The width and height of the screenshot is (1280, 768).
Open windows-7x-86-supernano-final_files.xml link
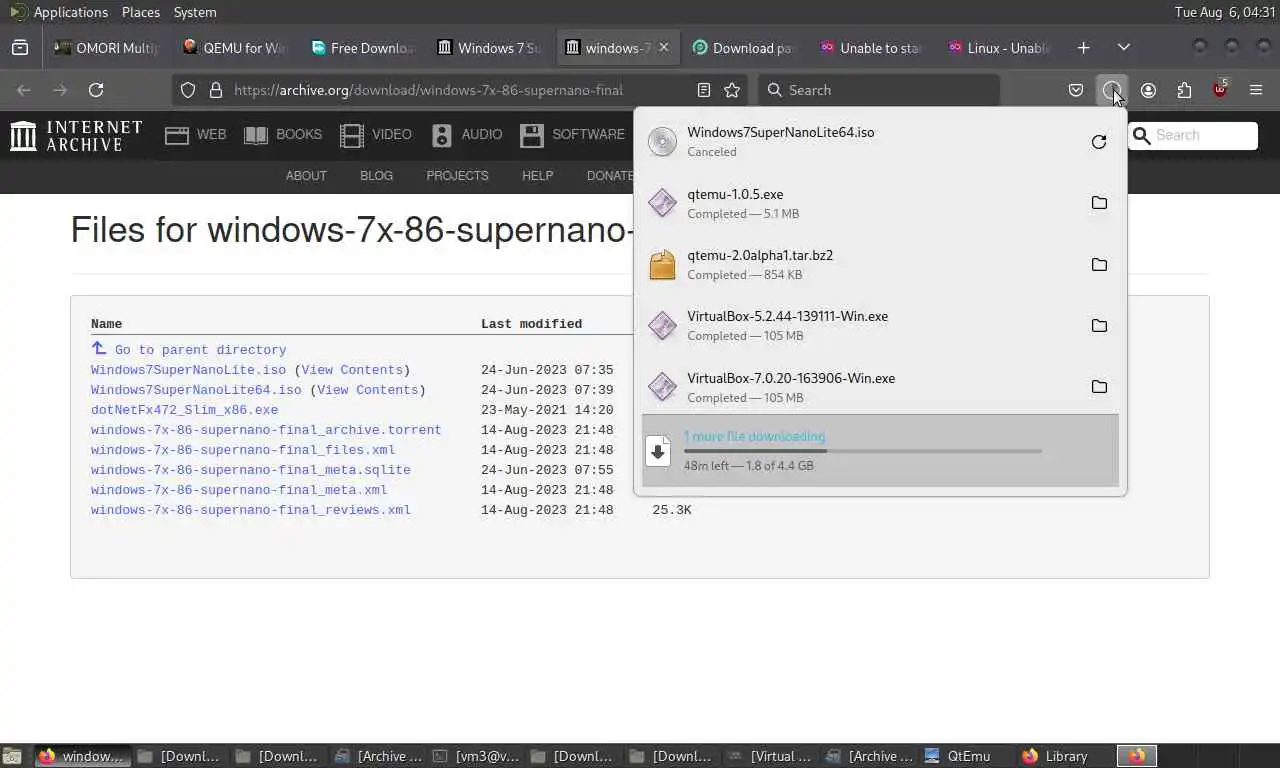tap(243, 450)
